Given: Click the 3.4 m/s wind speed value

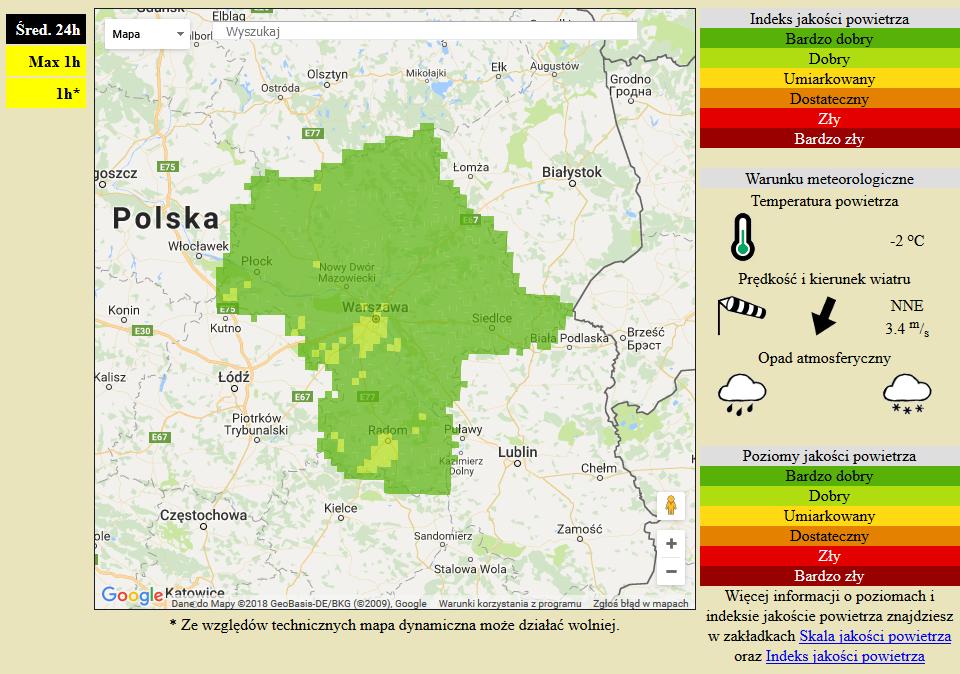Looking at the screenshot, I should (907, 328).
